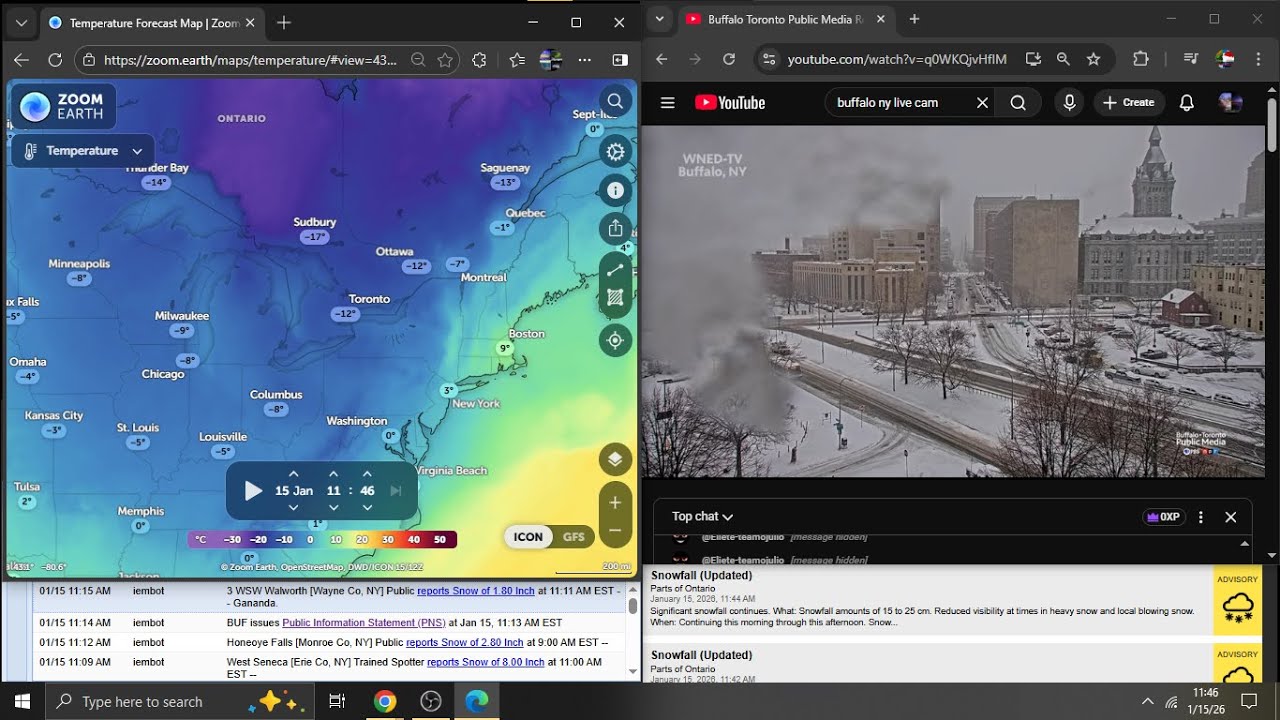Zoom out on the map
This screenshot has height=720, width=1280.
615,531
